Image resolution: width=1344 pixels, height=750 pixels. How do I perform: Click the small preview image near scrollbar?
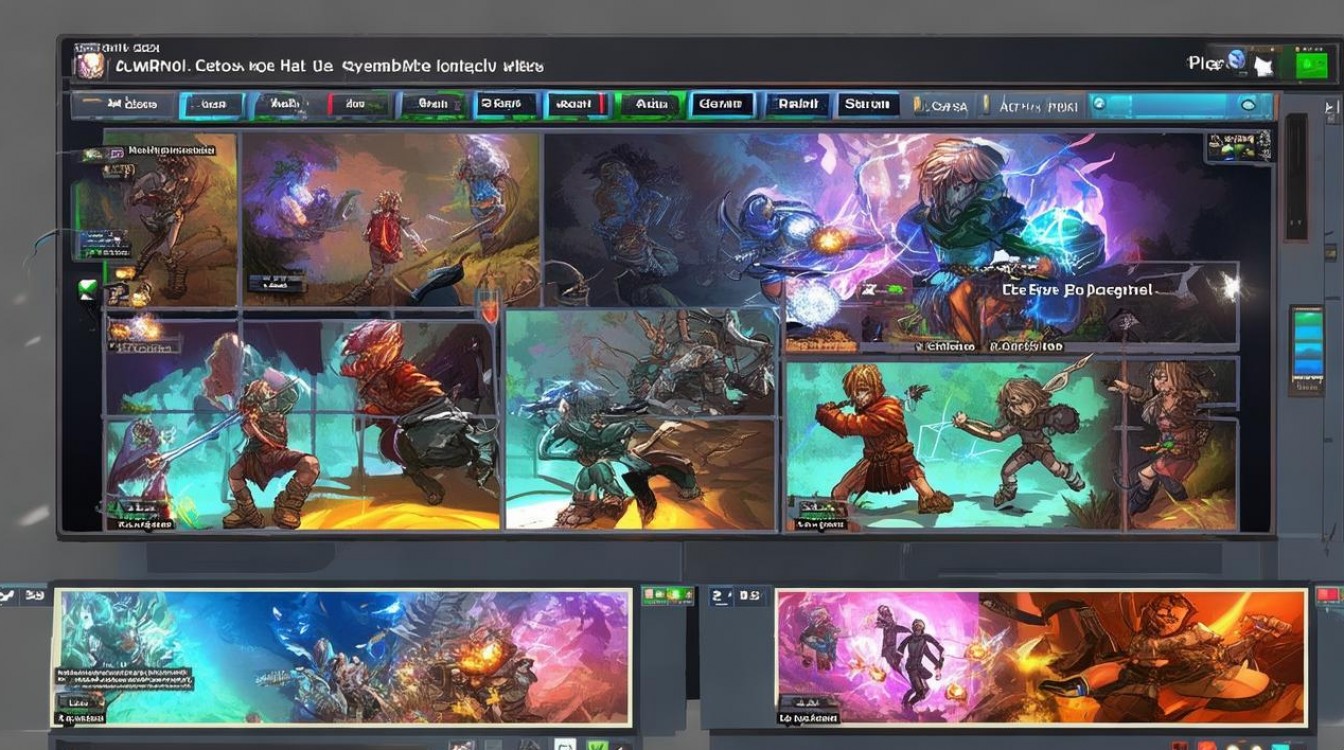(1239, 145)
